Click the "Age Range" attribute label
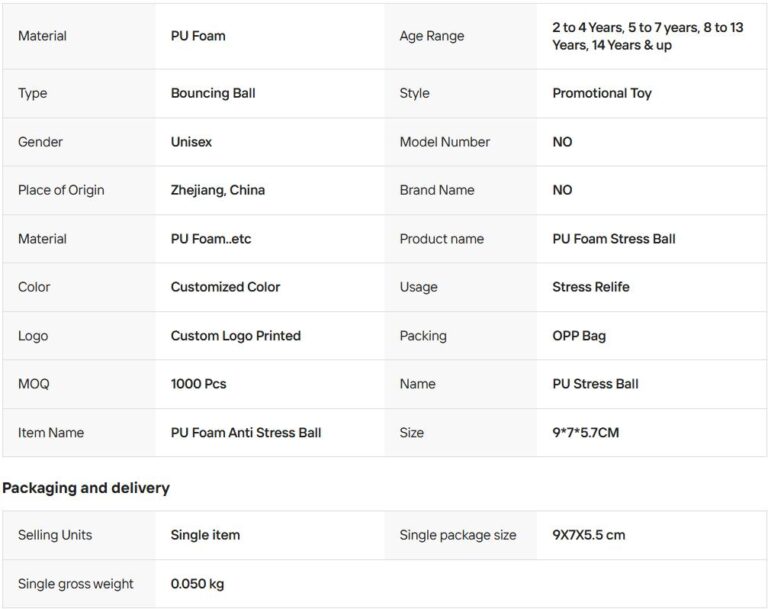The image size is (768, 609). (432, 36)
